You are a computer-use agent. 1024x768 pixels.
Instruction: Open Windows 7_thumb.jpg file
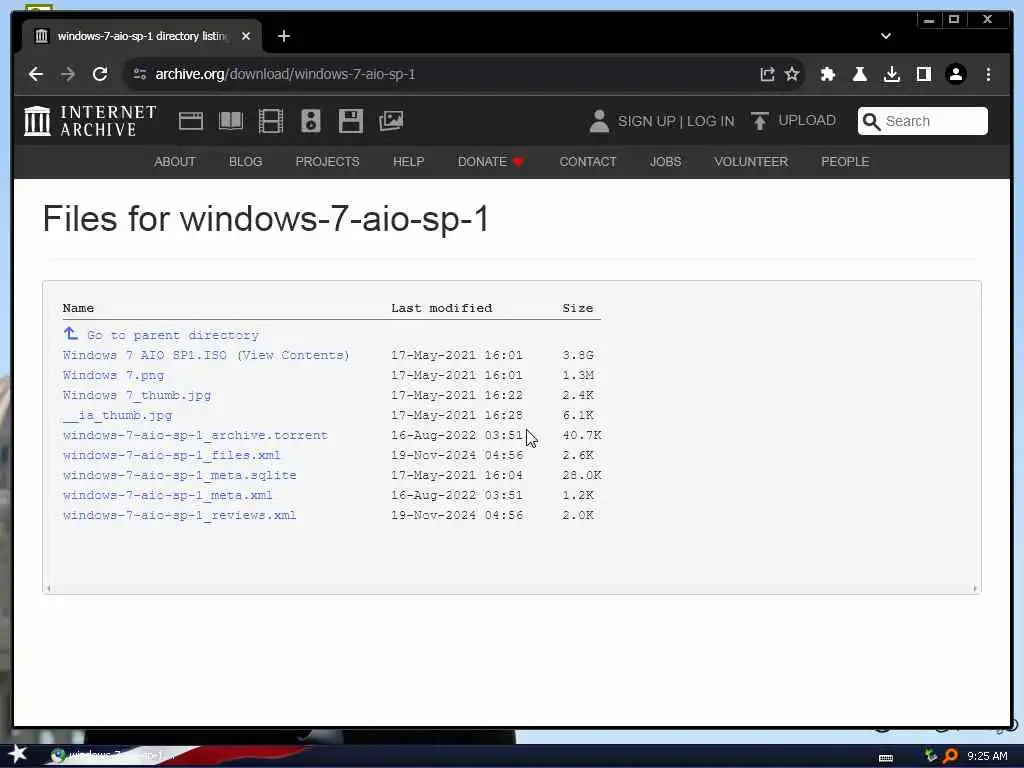coord(137,395)
